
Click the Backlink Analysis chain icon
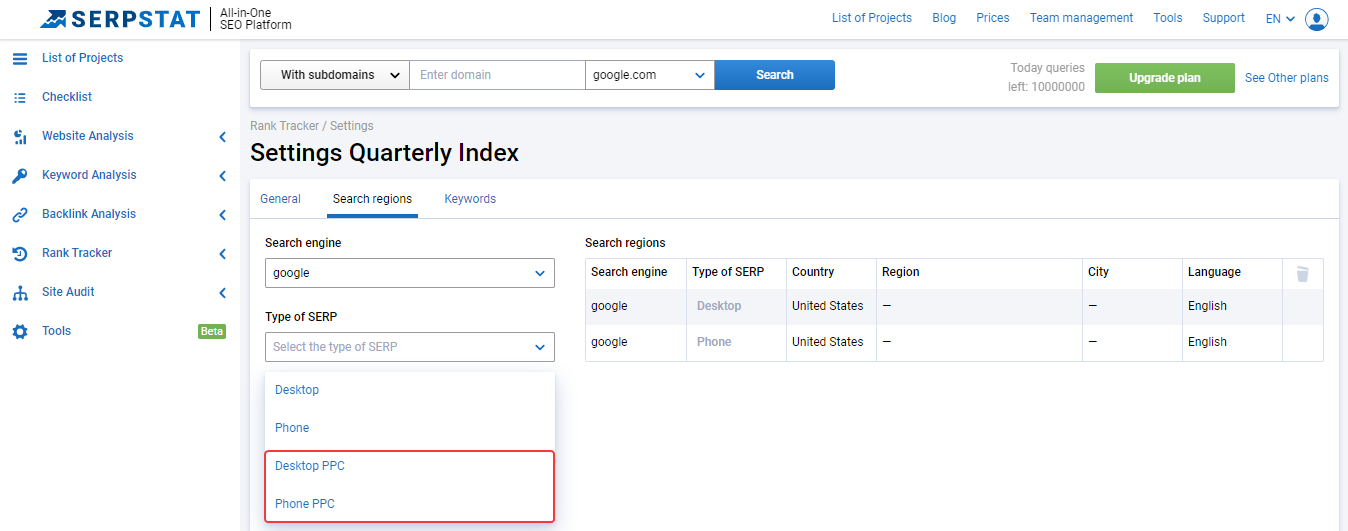coord(20,214)
